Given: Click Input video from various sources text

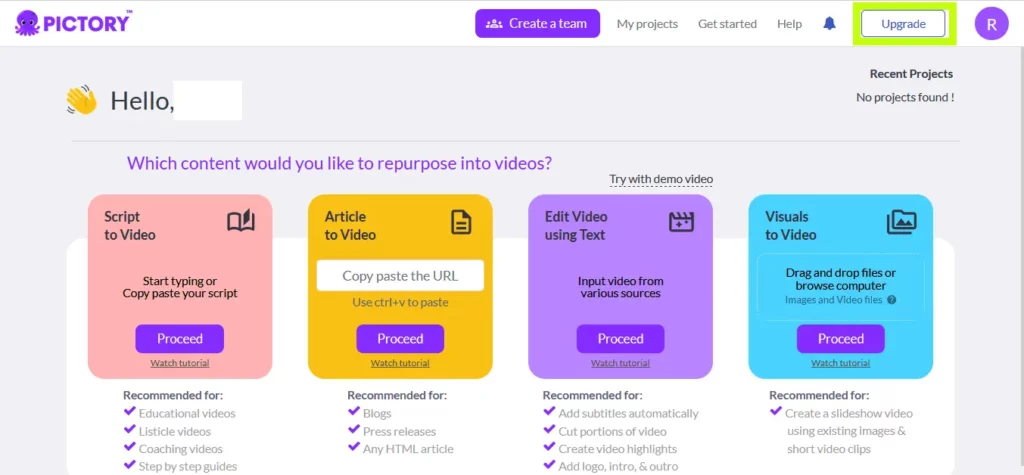Looking at the screenshot, I should tap(620, 287).
